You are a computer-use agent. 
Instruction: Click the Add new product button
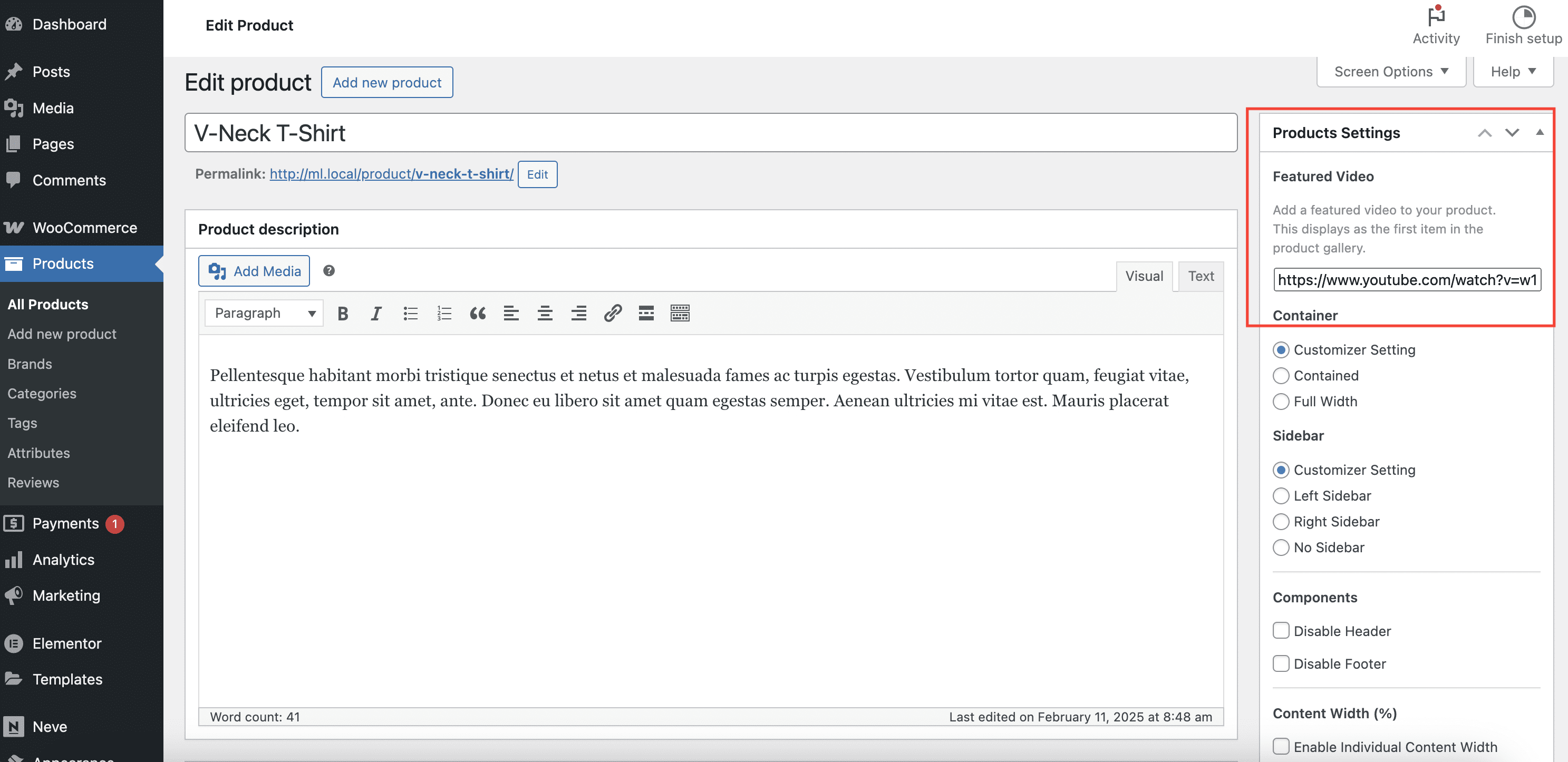pyautogui.click(x=386, y=83)
